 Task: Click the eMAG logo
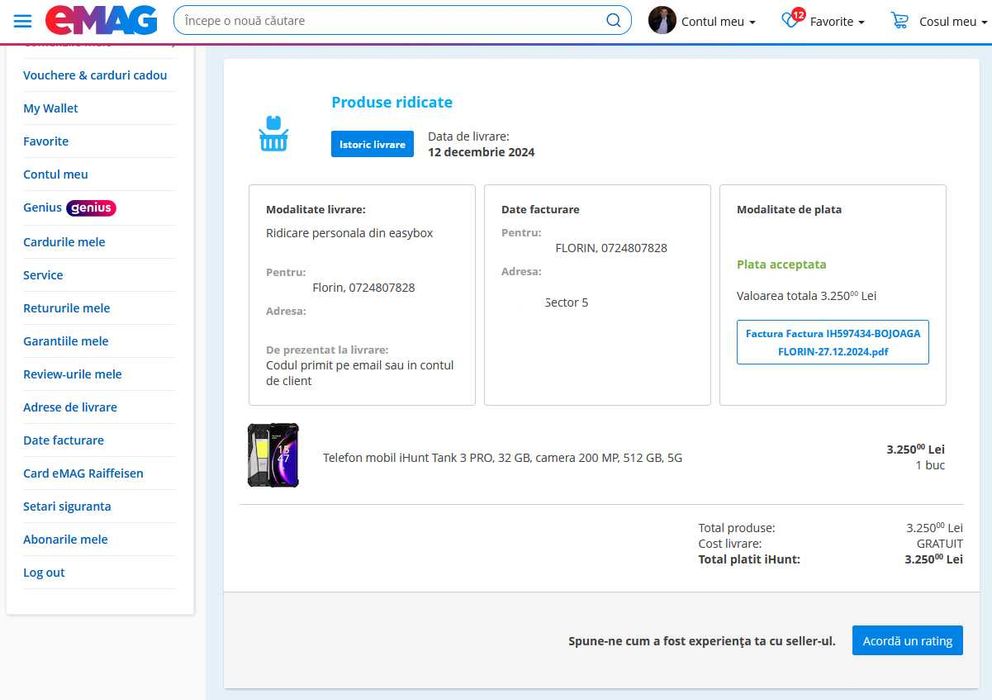point(101,20)
